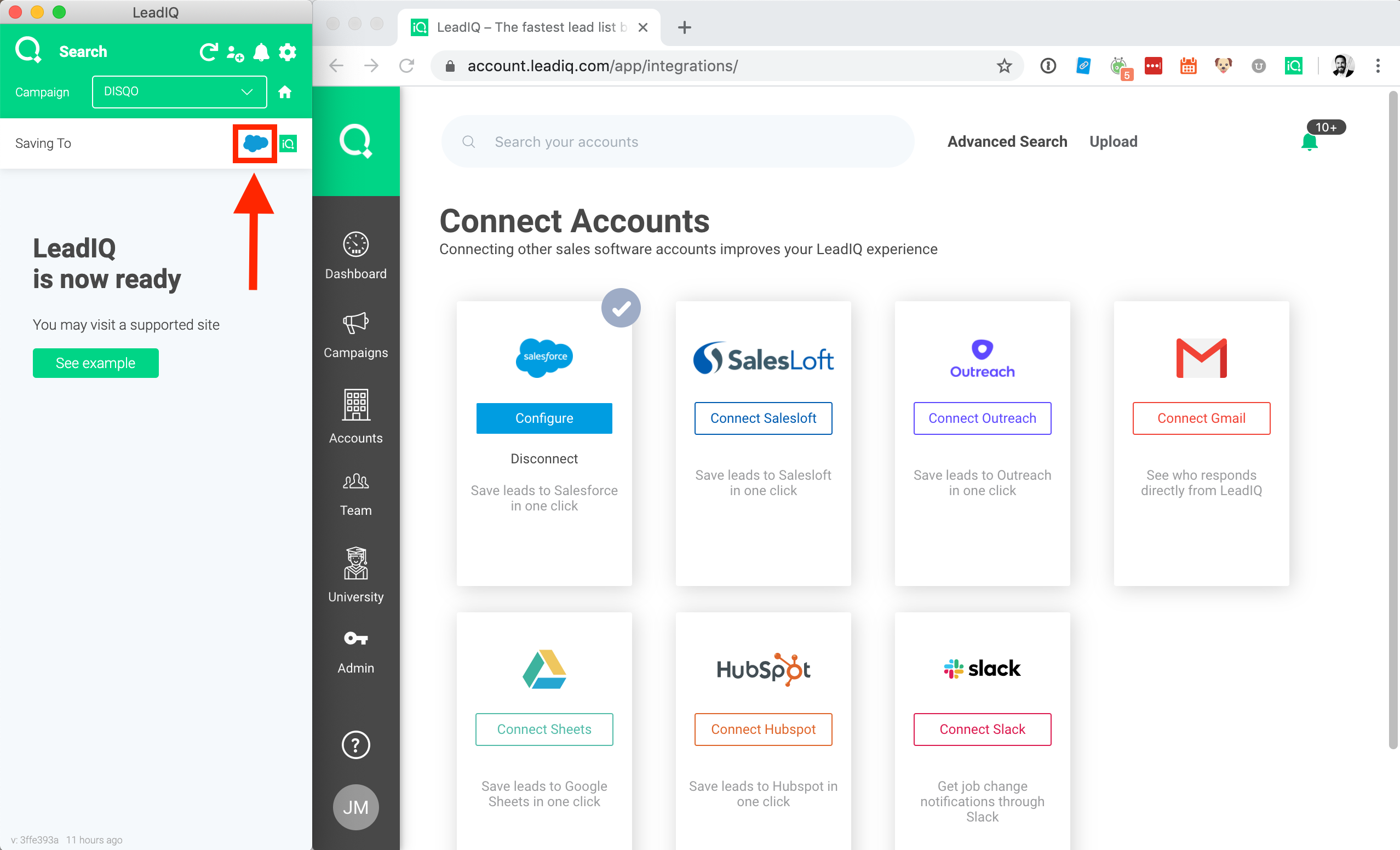This screenshot has width=1400, height=850.
Task: Open Advanced Search
Action: click(x=1007, y=141)
